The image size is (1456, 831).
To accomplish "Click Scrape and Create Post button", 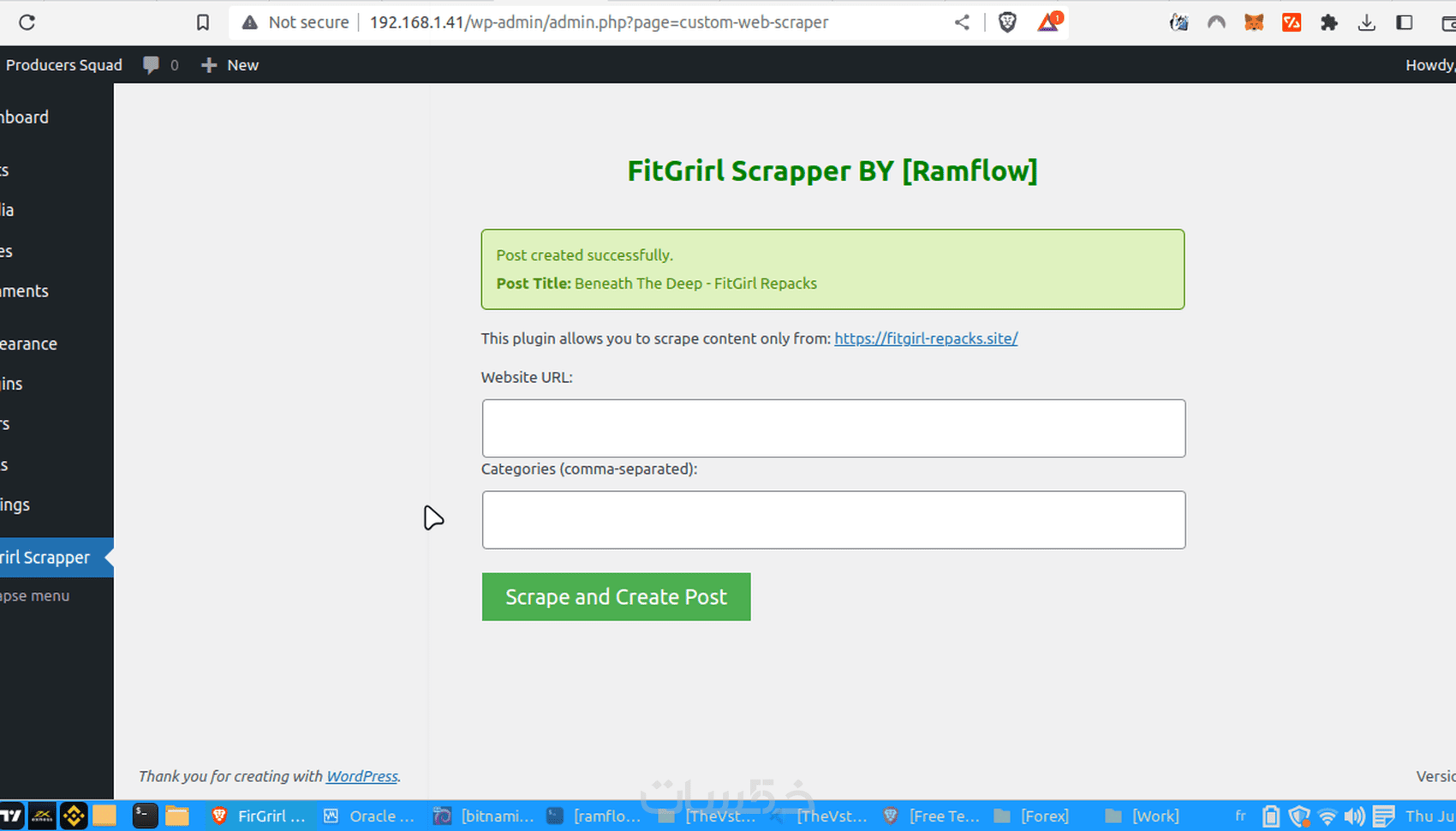I will pos(616,597).
